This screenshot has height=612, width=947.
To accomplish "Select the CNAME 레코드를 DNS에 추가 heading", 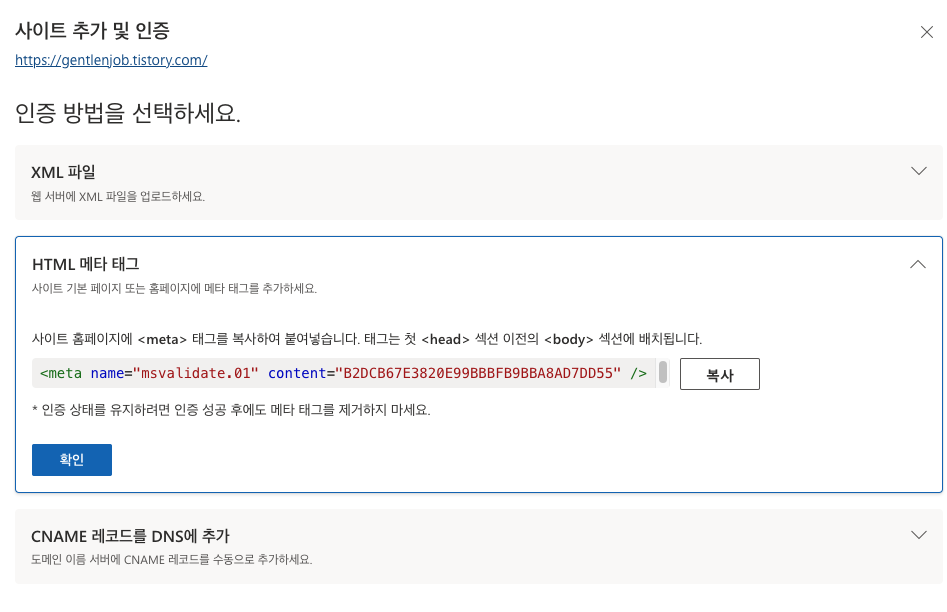I will 130,536.
